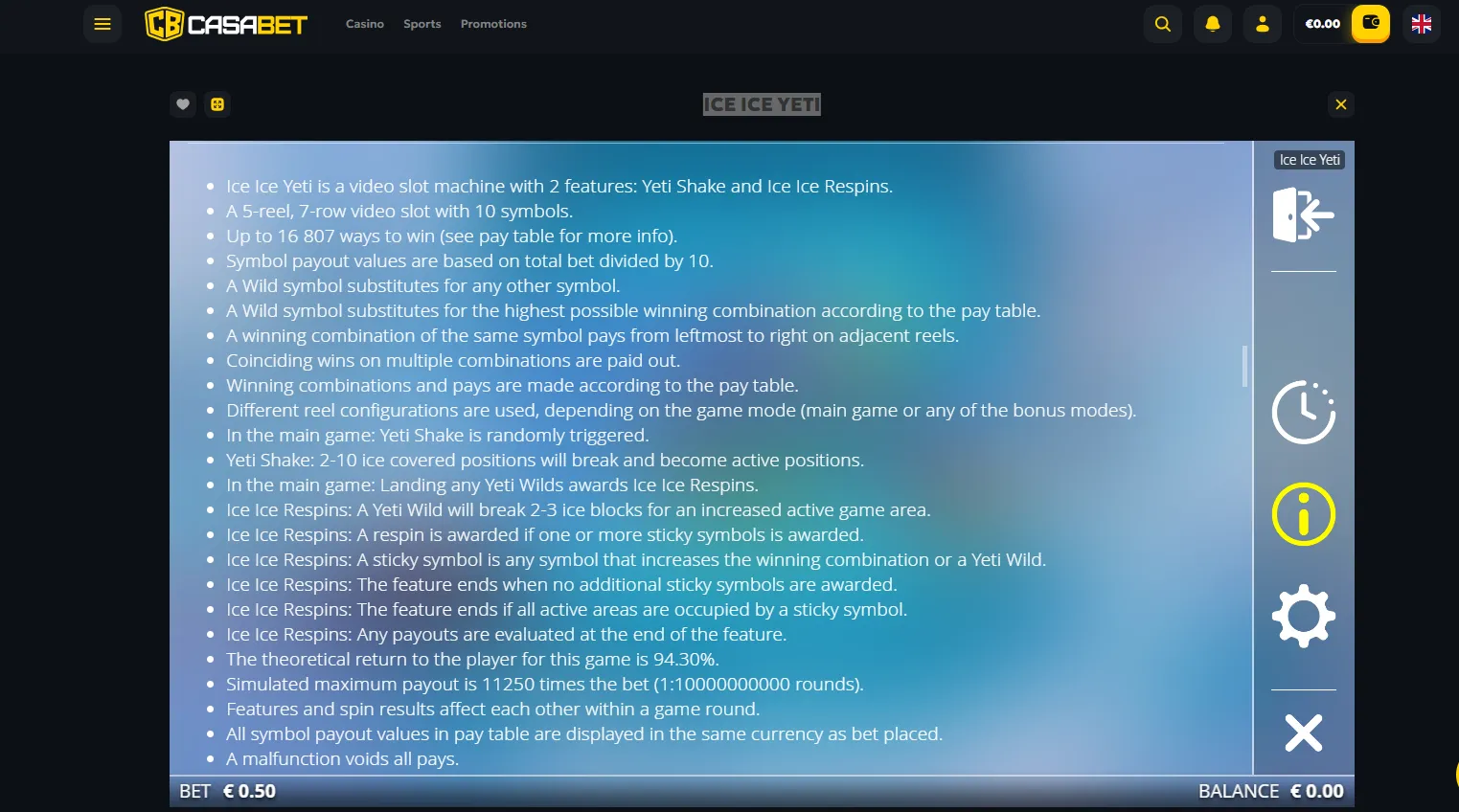Screen dimensions: 1459x812
Task: Close the game with yellow X
Action: point(1341,104)
